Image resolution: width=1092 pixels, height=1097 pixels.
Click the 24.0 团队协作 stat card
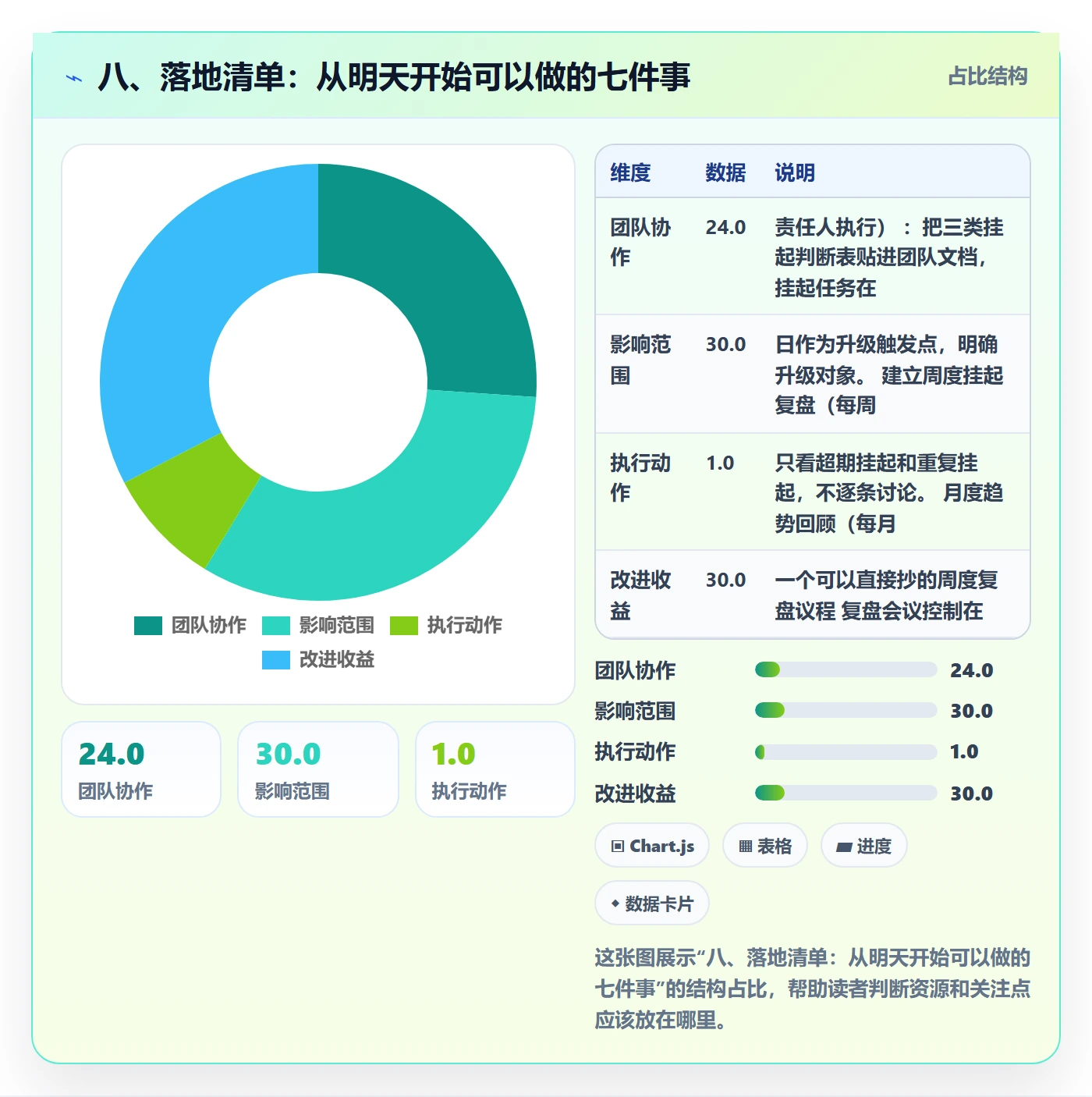(x=141, y=769)
